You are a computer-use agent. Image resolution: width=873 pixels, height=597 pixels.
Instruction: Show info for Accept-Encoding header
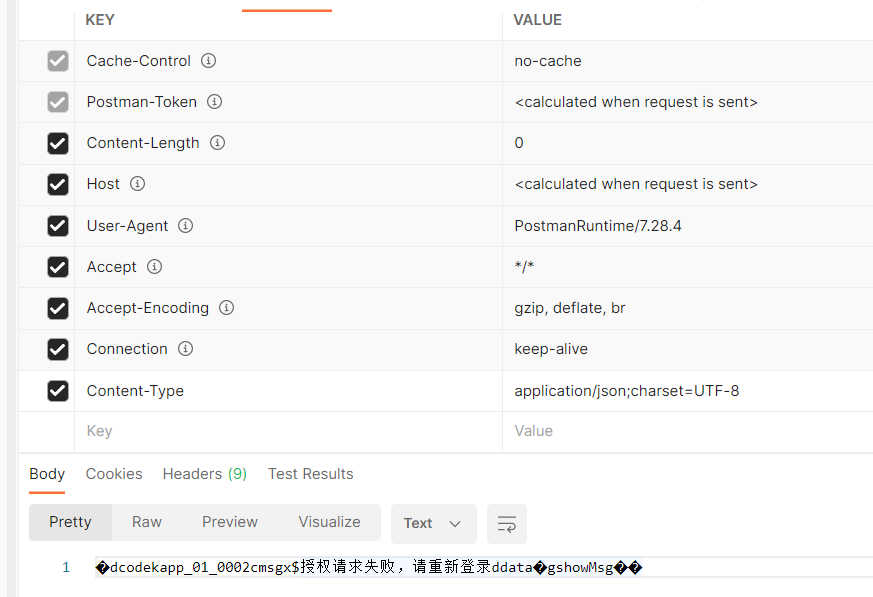tap(227, 307)
